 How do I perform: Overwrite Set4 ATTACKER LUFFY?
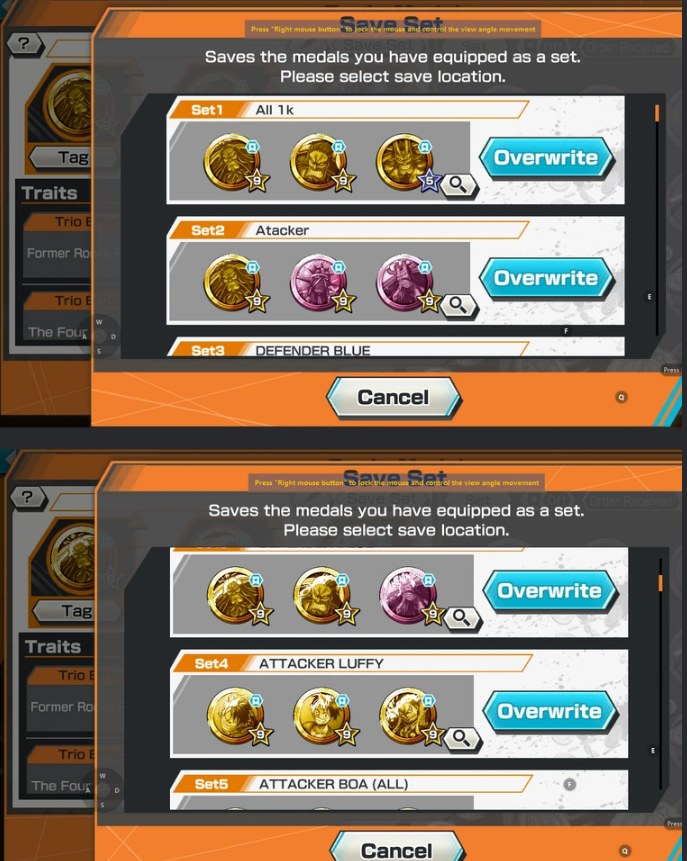point(550,712)
